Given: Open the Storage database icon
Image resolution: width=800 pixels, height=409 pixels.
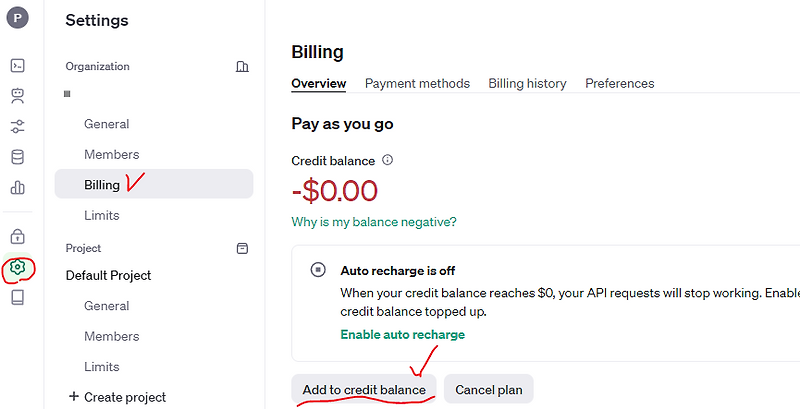Looking at the screenshot, I should tap(17, 157).
